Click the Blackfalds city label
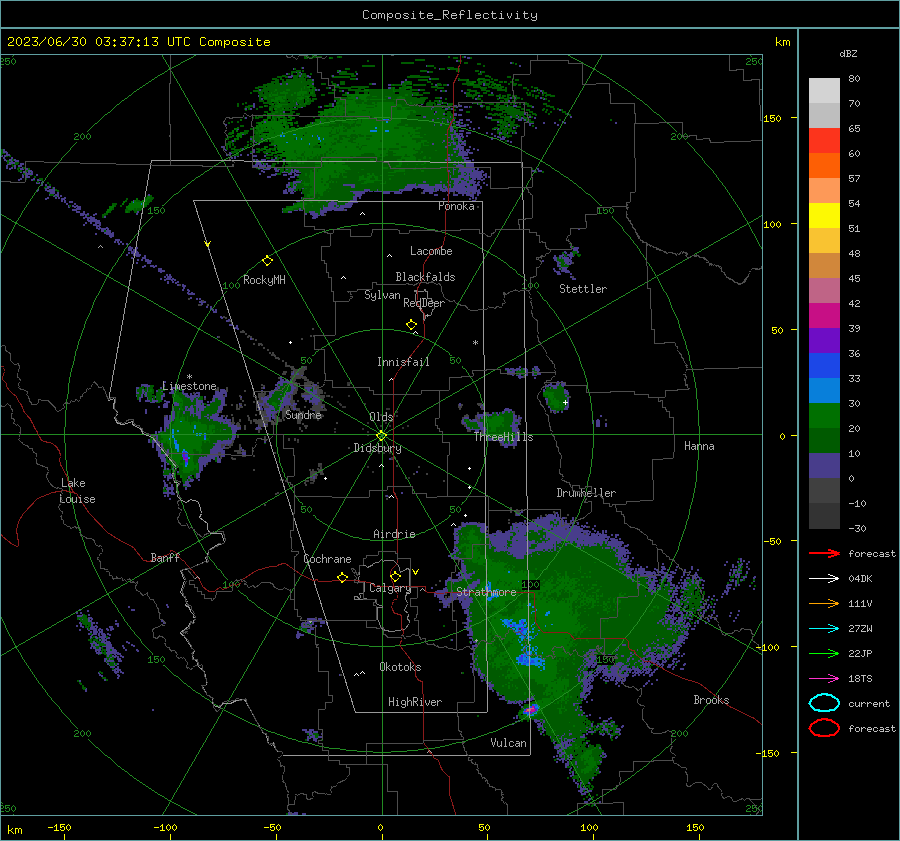 point(425,277)
